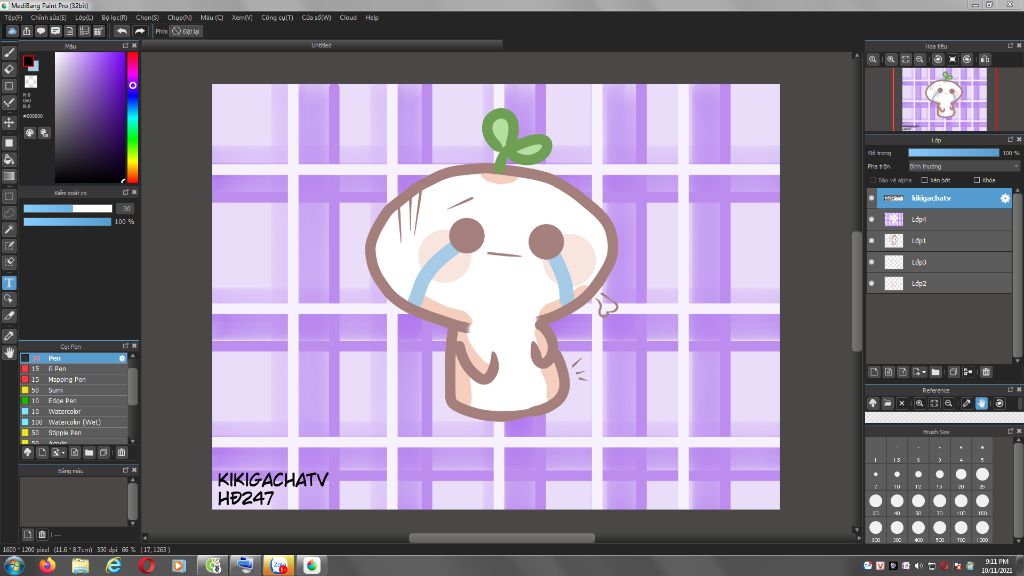
Task: Select the Bucket fill tool
Action: coord(9,159)
